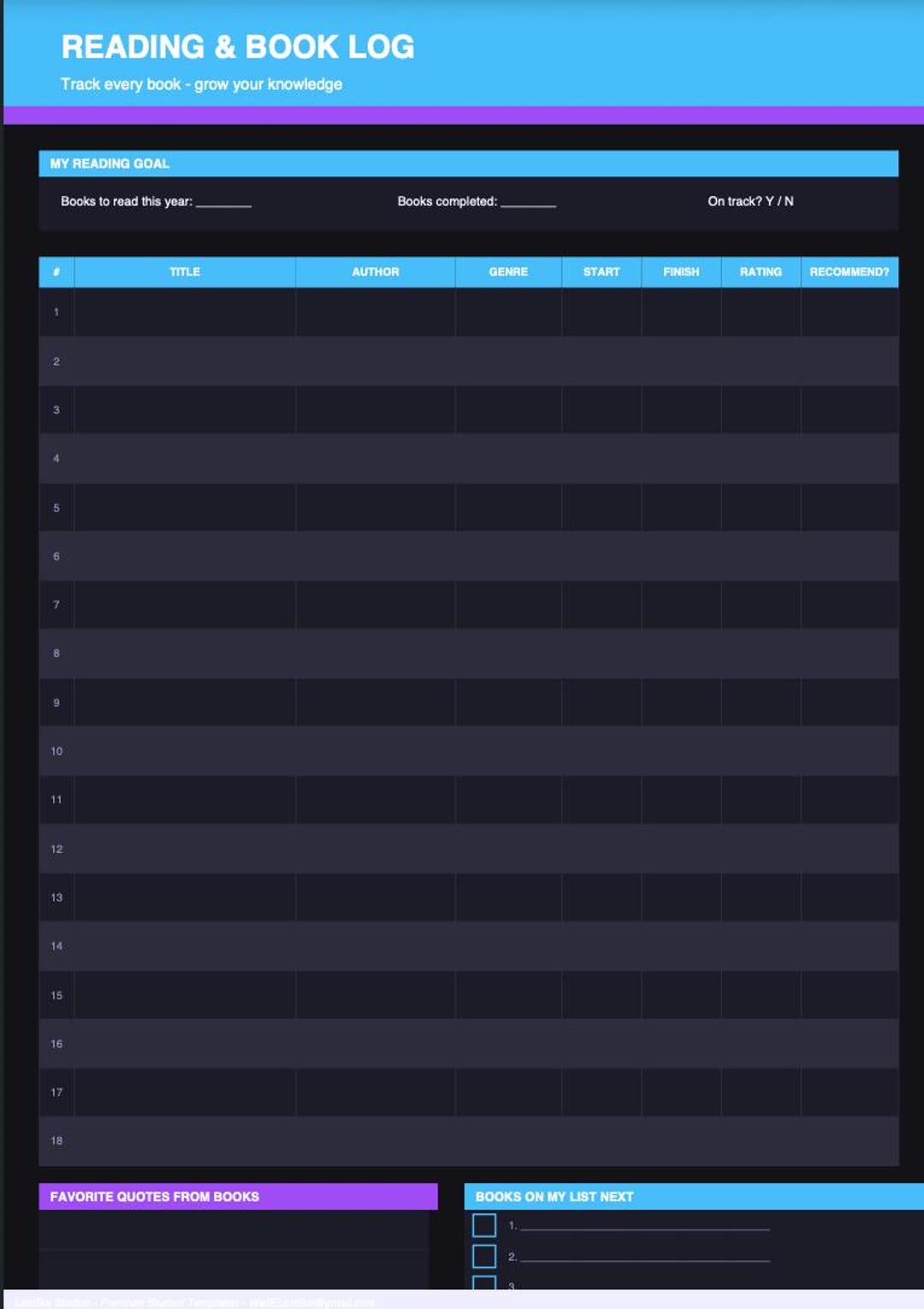Click row number 5 in the book table

point(56,507)
